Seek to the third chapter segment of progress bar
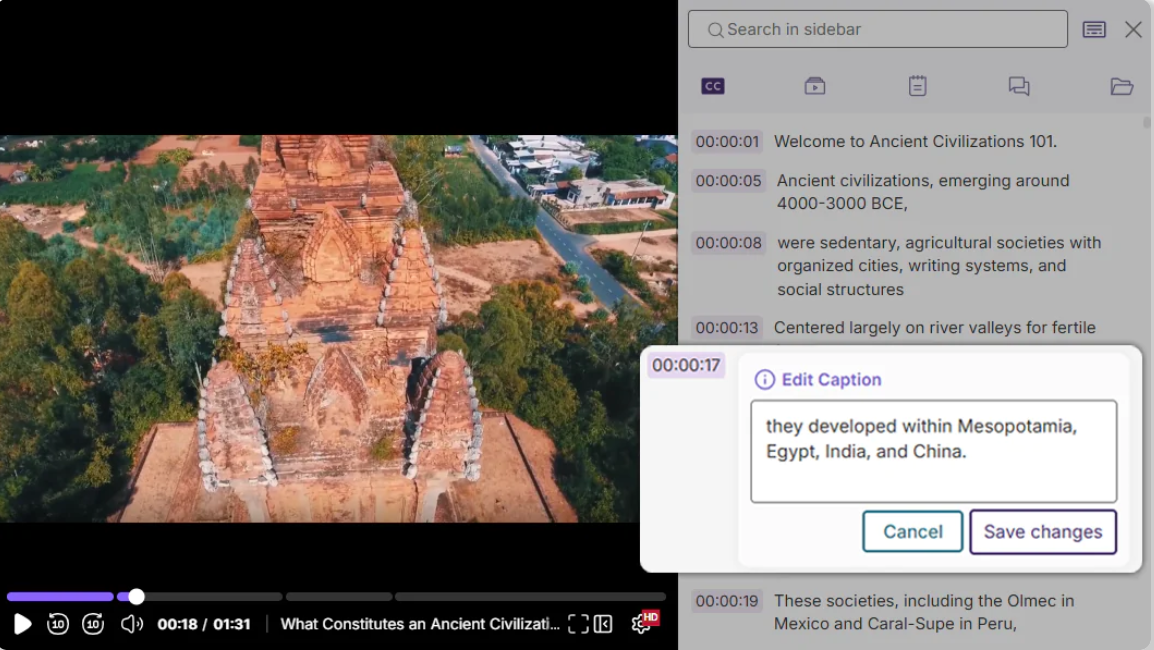This screenshot has width=1154, height=650. coord(339,596)
